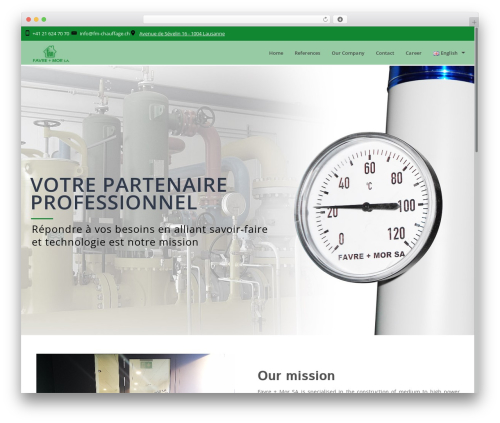
Task: Open the English language dropdown
Action: click(449, 53)
